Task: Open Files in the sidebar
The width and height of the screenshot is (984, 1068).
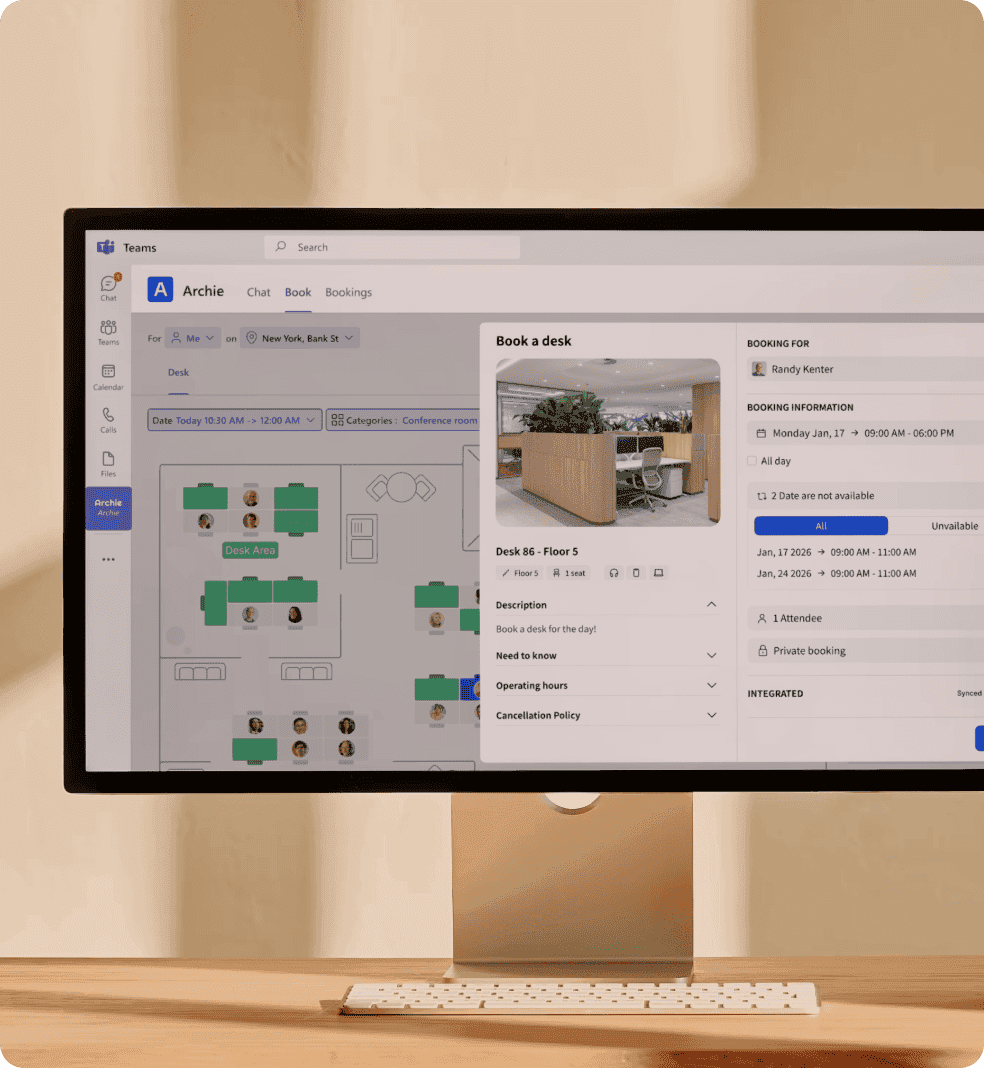Action: [108, 463]
